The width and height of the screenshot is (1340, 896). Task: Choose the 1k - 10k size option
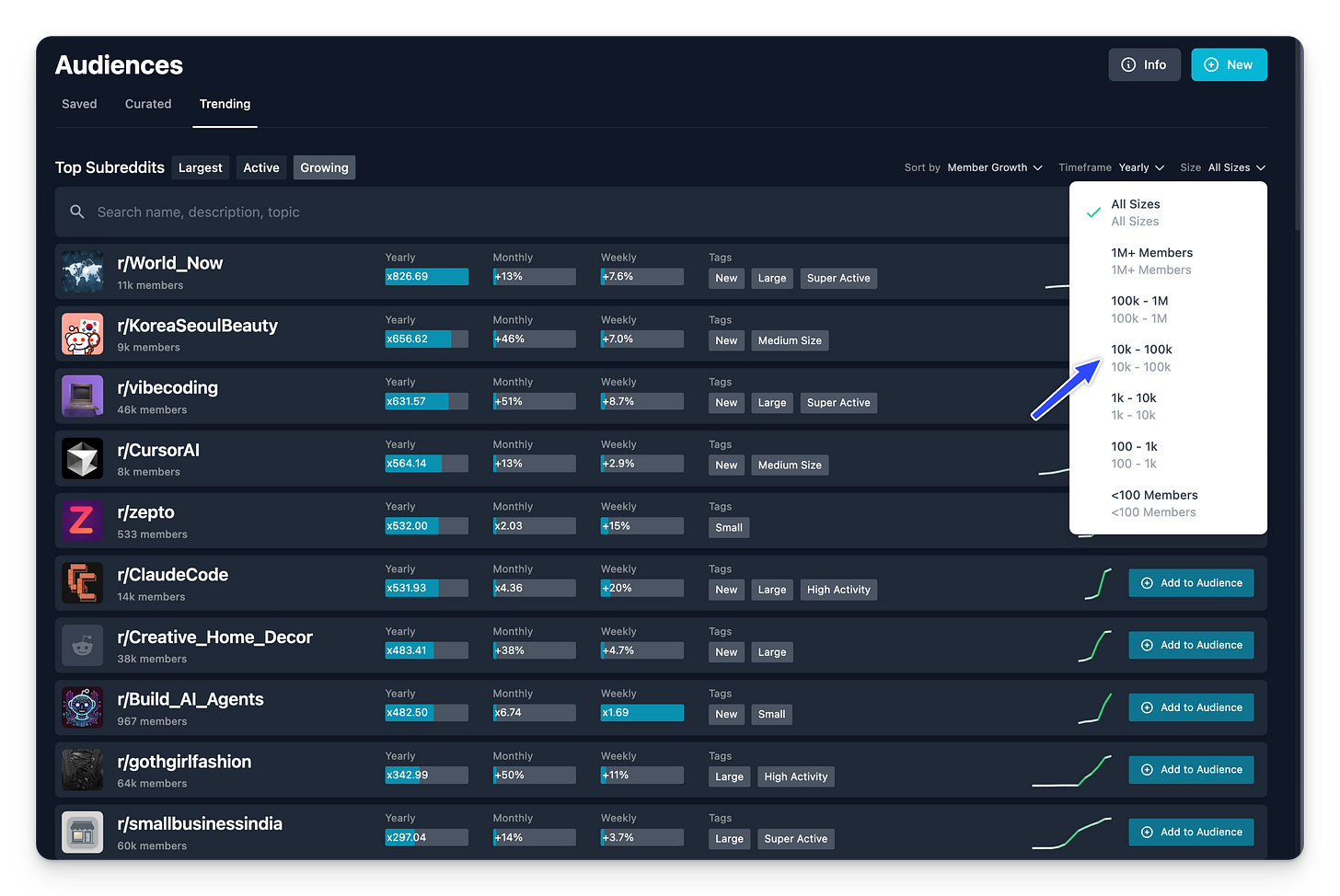(x=1168, y=407)
